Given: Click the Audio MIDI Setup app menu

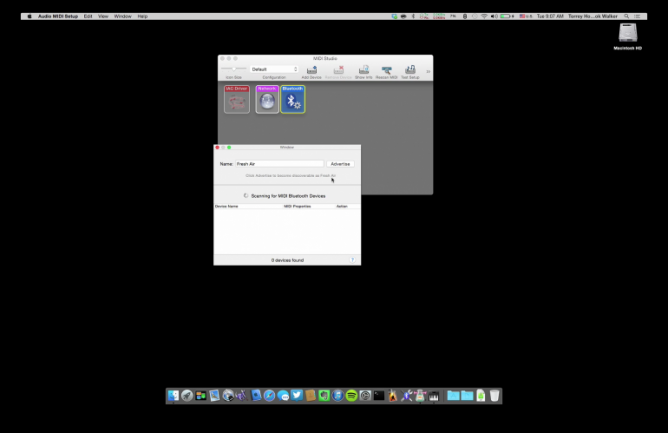Looking at the screenshot, I should 58,16.
